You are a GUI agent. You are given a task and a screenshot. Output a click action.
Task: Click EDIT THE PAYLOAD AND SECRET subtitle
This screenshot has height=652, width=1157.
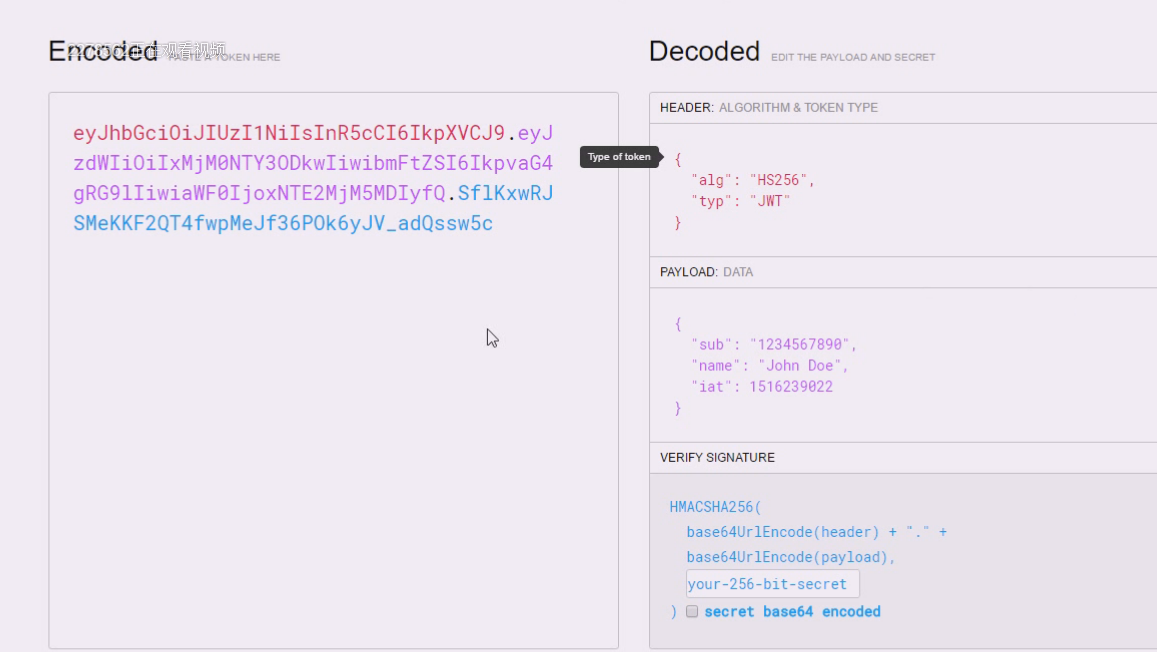click(853, 57)
